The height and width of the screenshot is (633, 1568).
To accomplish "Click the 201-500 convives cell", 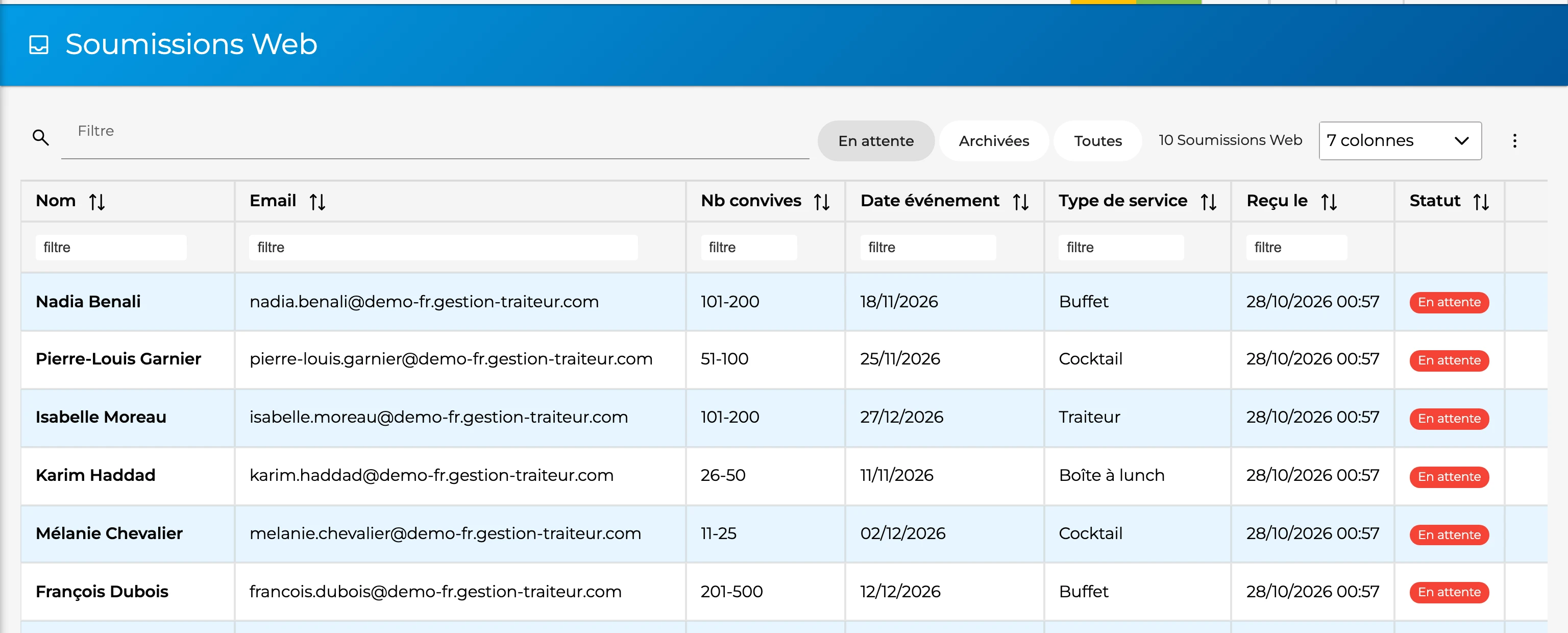I will (x=766, y=592).
